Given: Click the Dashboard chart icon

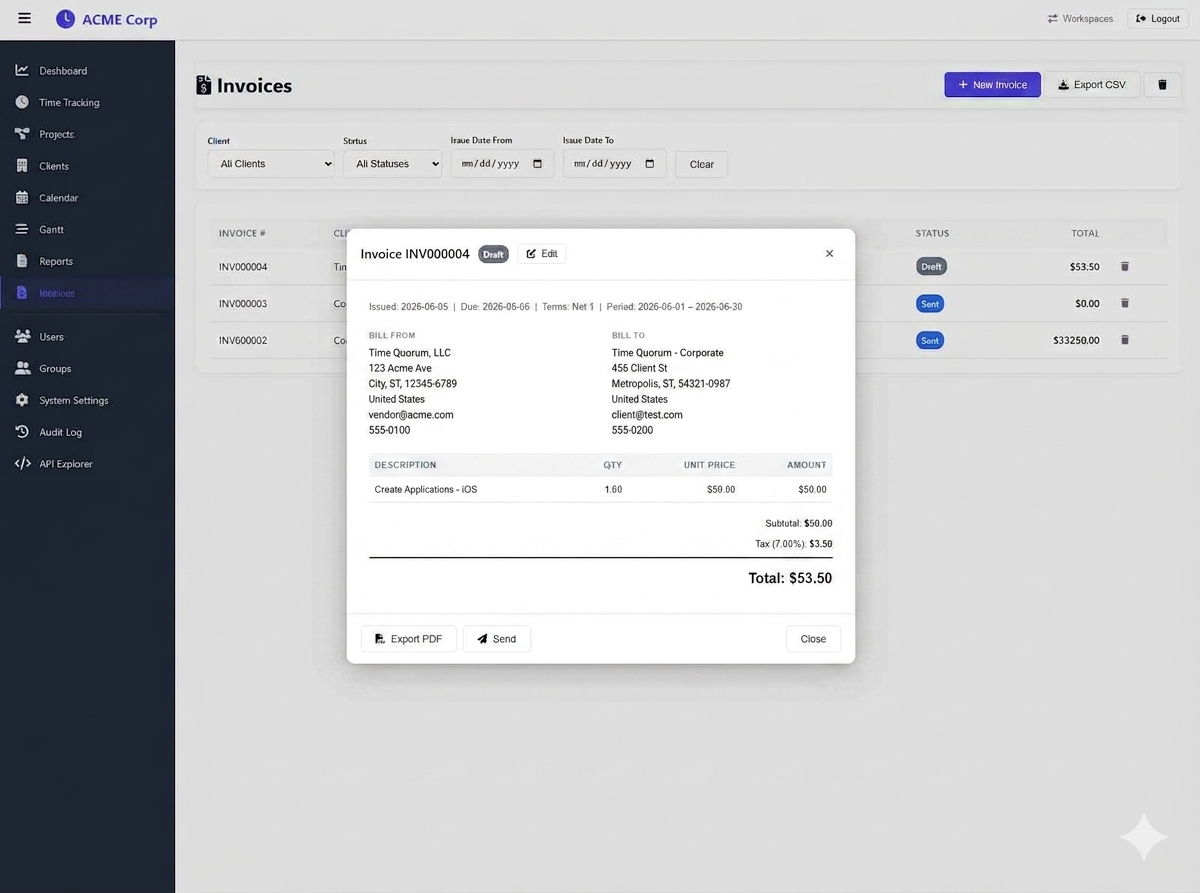Looking at the screenshot, I should (x=22, y=71).
